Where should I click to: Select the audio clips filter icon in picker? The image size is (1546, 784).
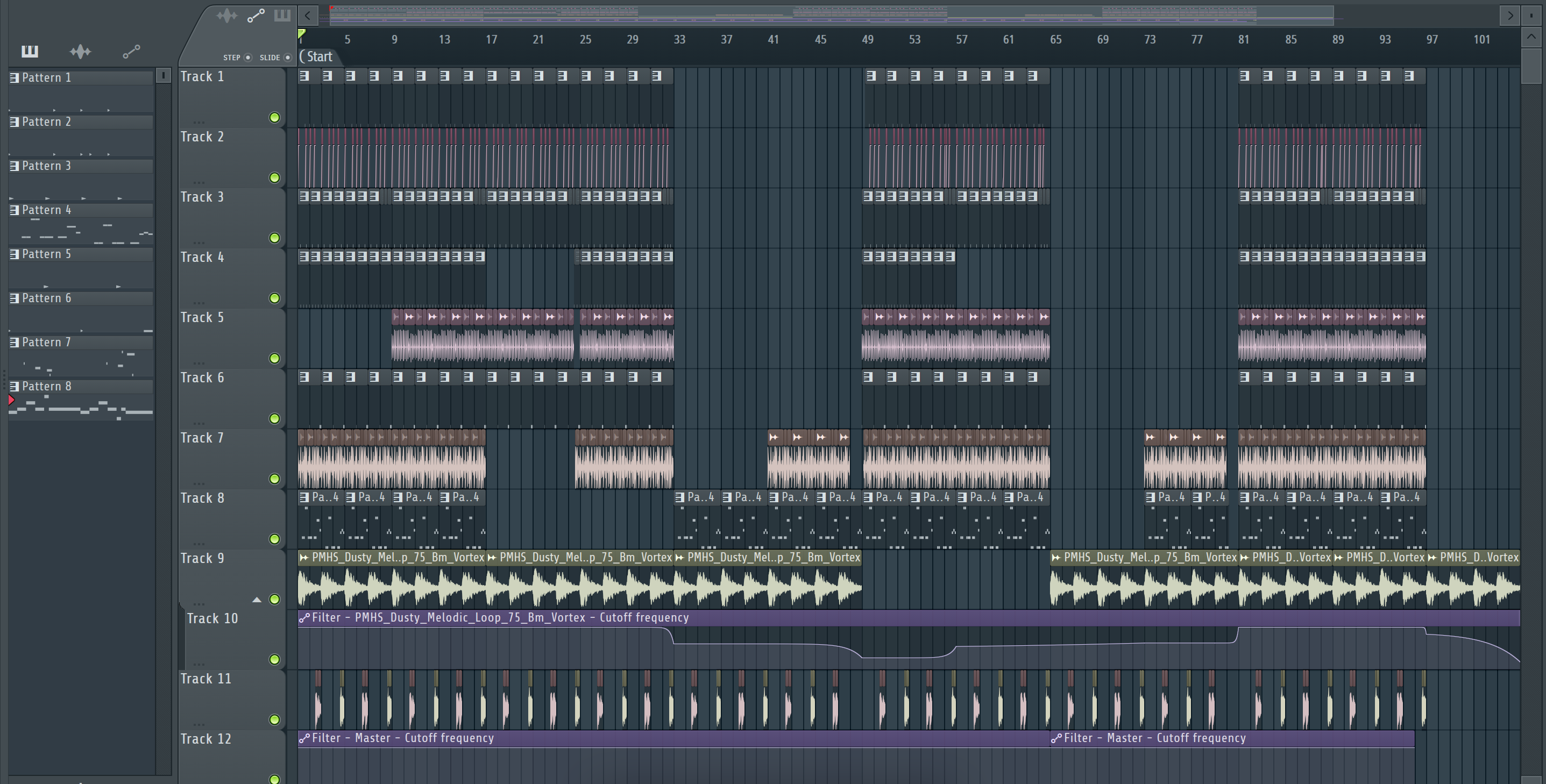tap(81, 52)
